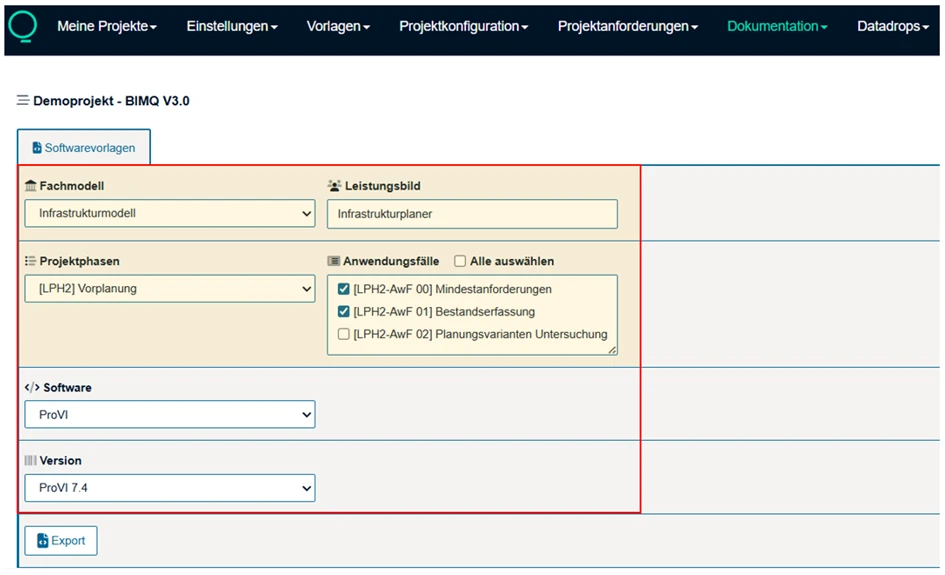Click the Anwendungsfälle list icon
The image size is (945, 575).
[x=333, y=261]
